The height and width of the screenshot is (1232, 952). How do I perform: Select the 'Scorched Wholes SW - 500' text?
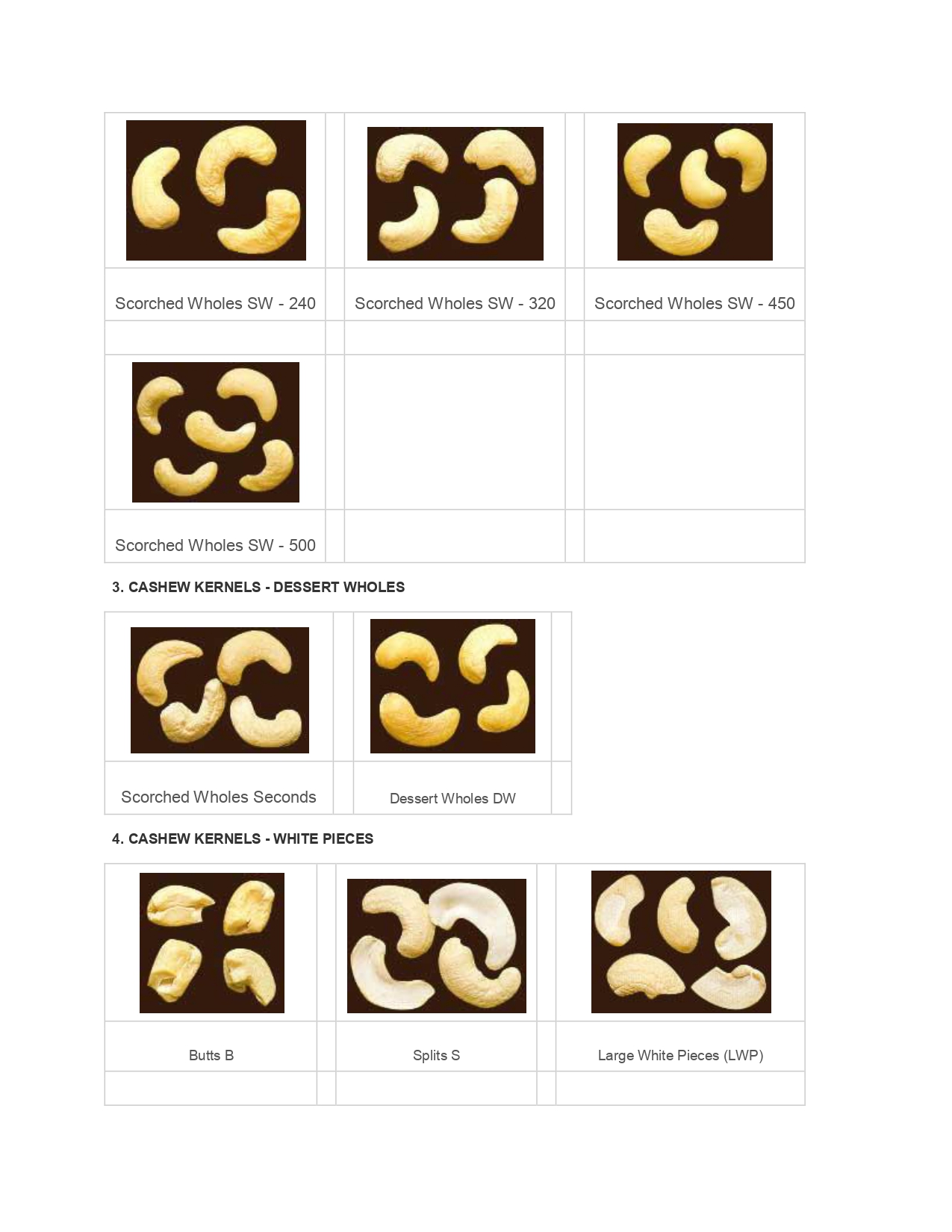click(215, 545)
